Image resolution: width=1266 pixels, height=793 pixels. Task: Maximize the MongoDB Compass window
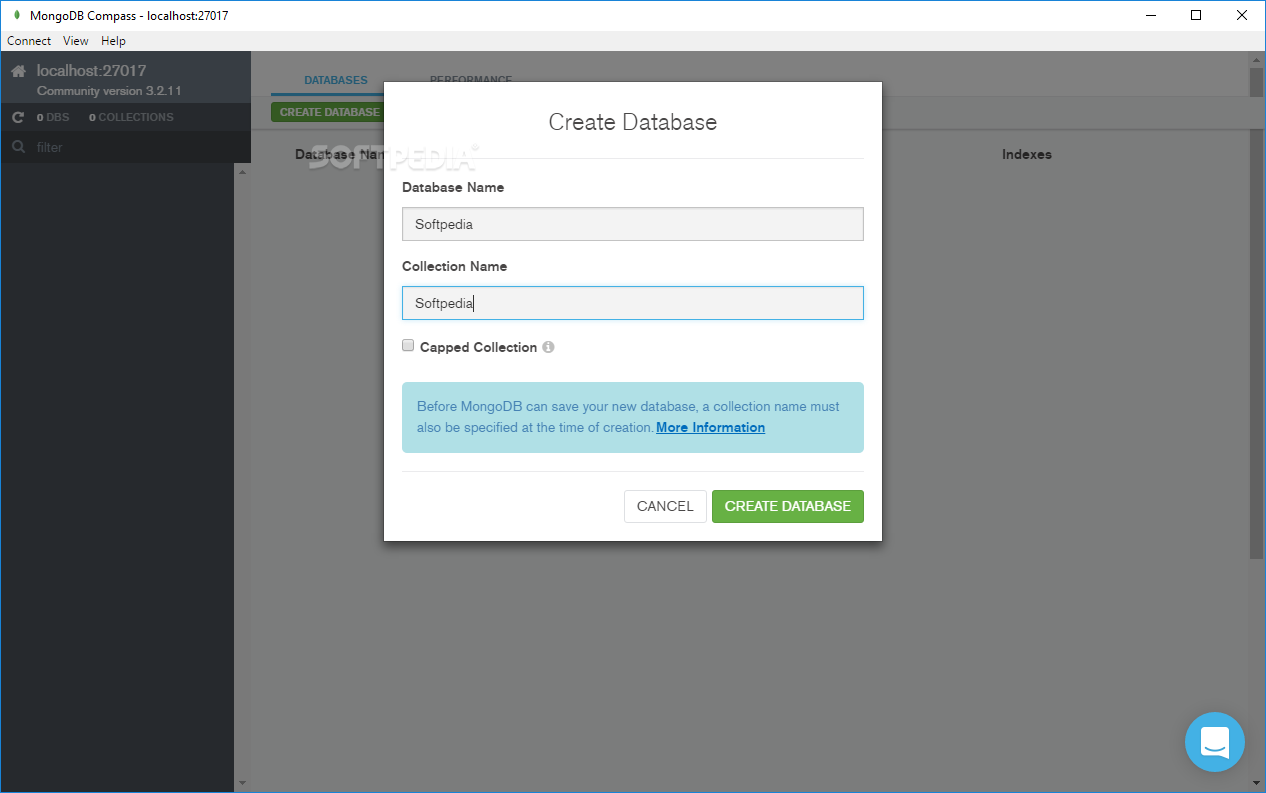1196,15
